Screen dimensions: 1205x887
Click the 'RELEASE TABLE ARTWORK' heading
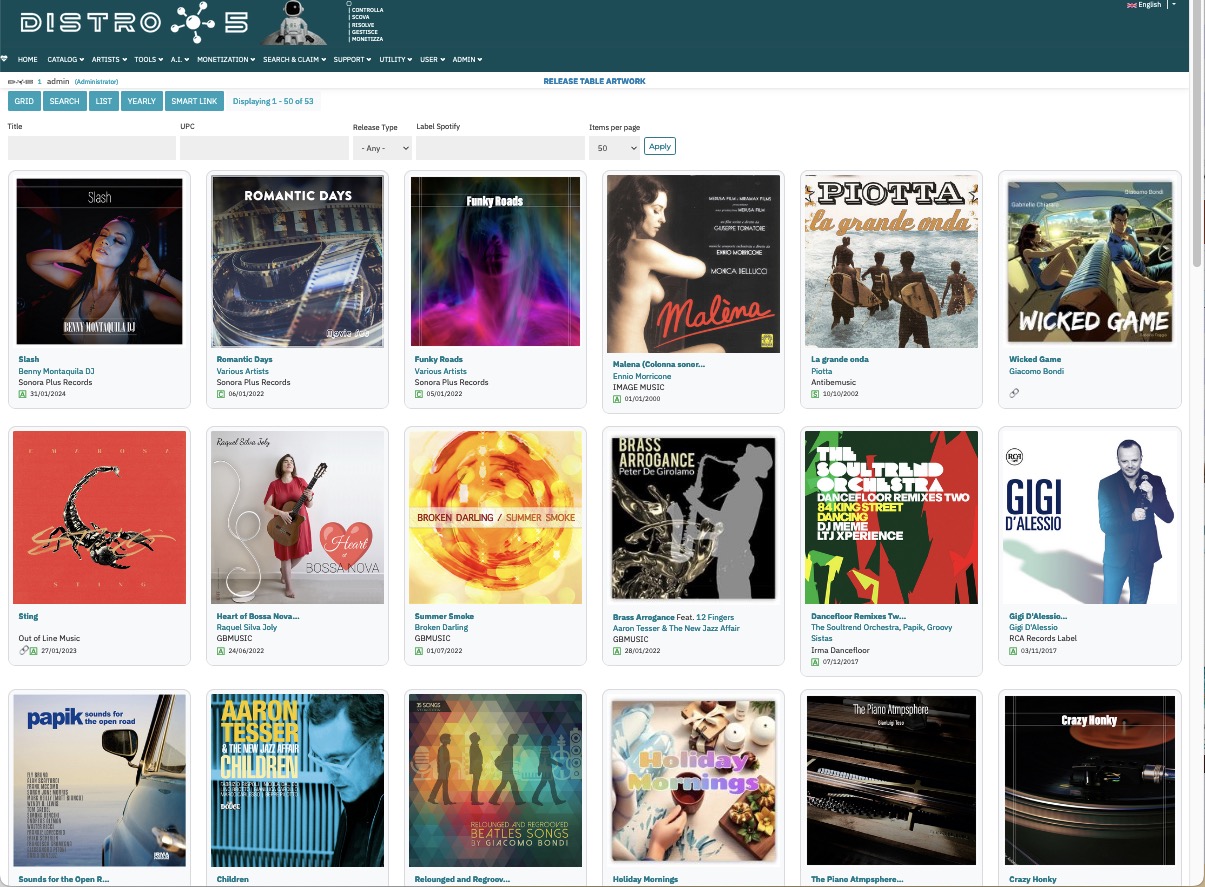(594, 81)
